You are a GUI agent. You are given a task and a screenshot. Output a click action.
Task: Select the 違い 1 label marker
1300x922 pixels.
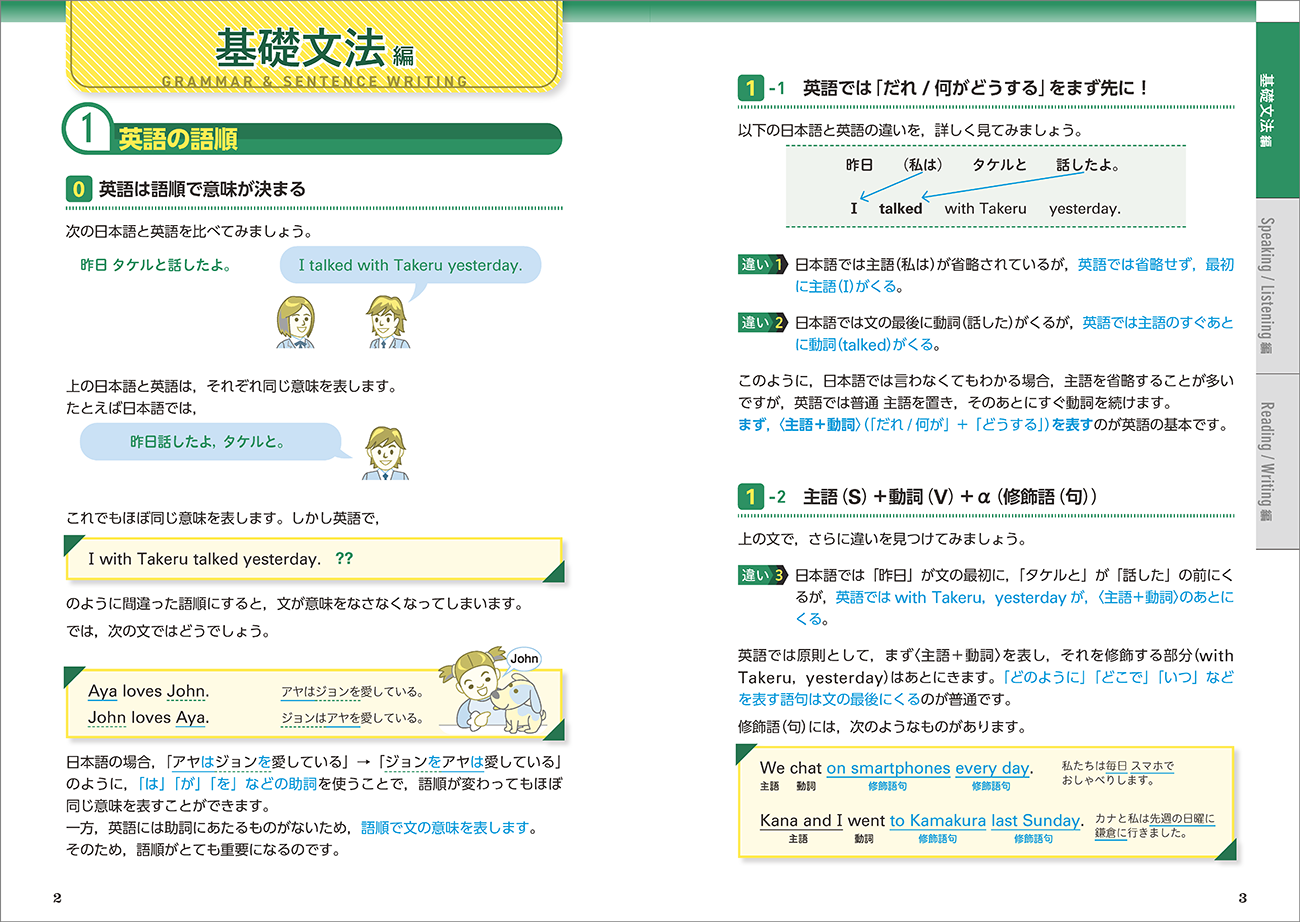762,265
